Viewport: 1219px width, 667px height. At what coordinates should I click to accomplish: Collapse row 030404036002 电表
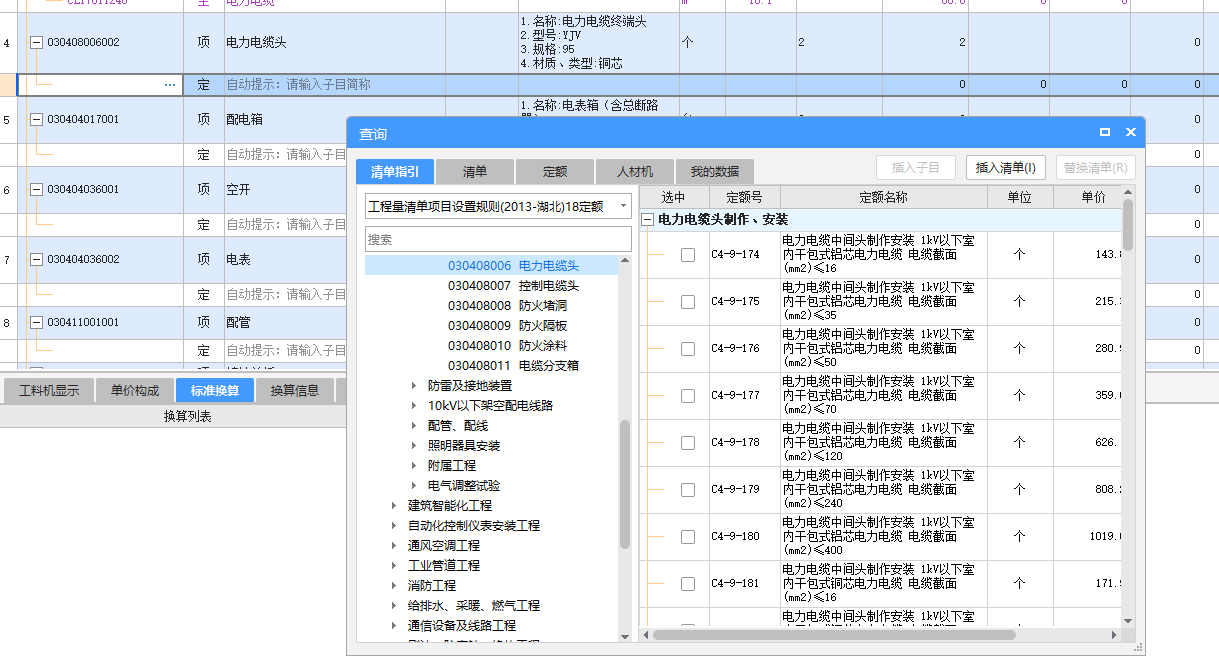[x=37, y=260]
